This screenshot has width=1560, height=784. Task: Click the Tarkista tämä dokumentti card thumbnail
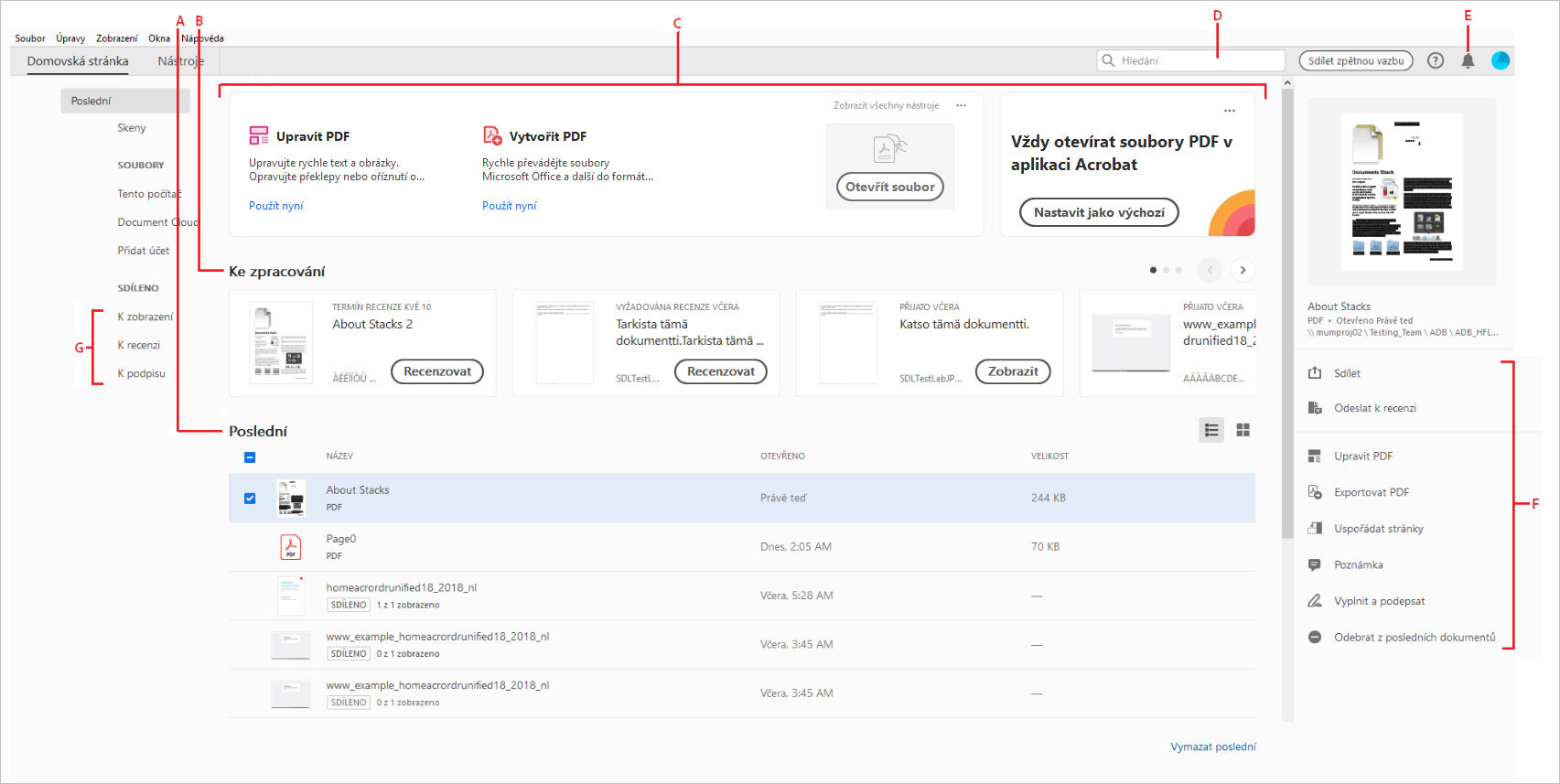pyautogui.click(x=565, y=343)
